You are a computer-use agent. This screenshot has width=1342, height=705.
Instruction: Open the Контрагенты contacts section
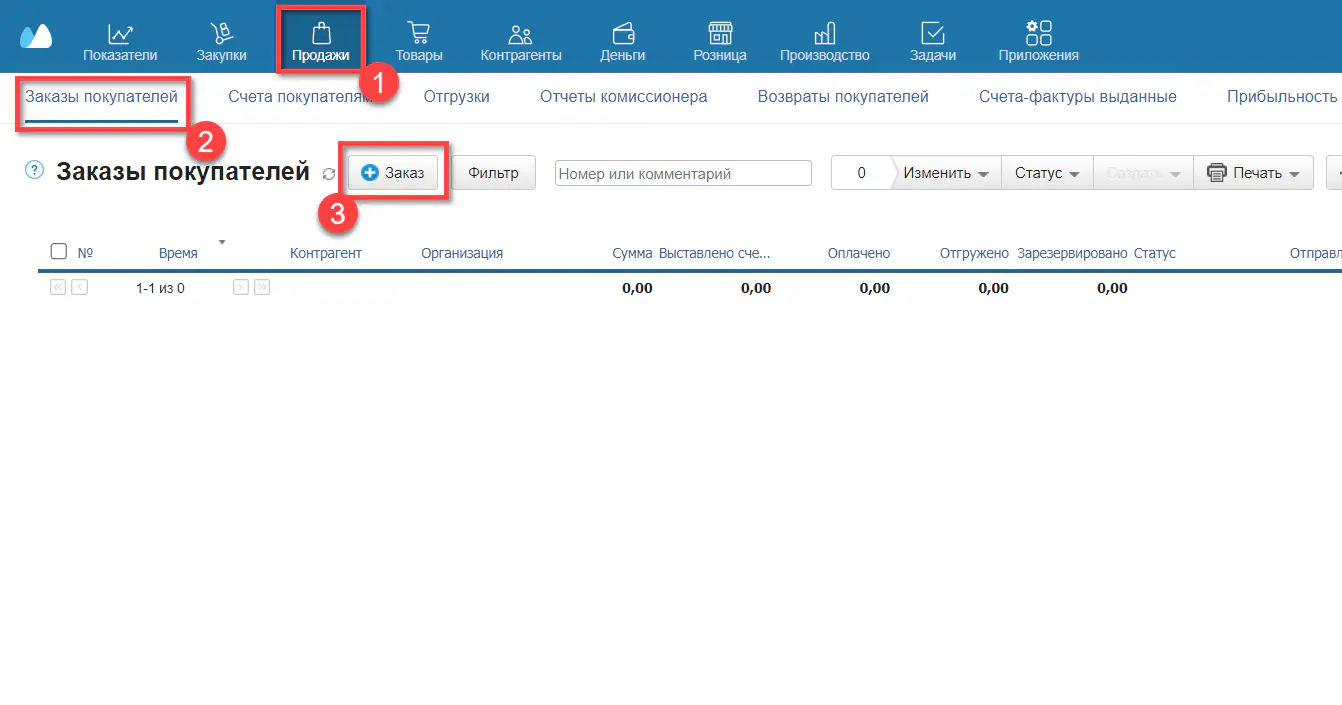521,43
